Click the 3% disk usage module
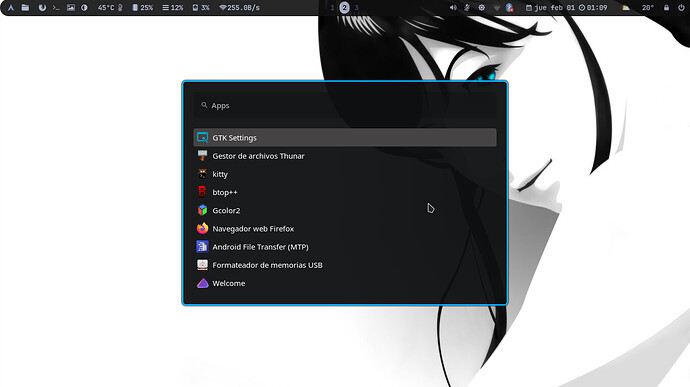Screen dimensions: 690x387 pyautogui.click(x=201, y=7)
